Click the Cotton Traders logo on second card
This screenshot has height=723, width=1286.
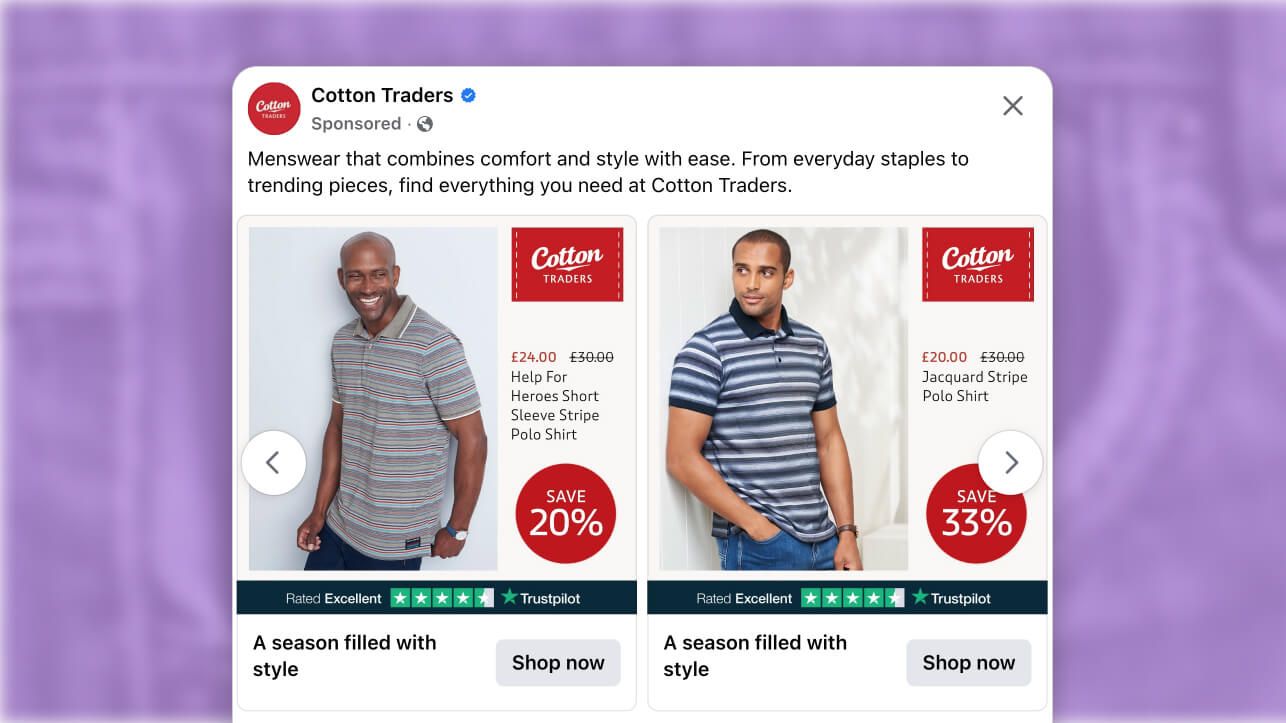977,264
